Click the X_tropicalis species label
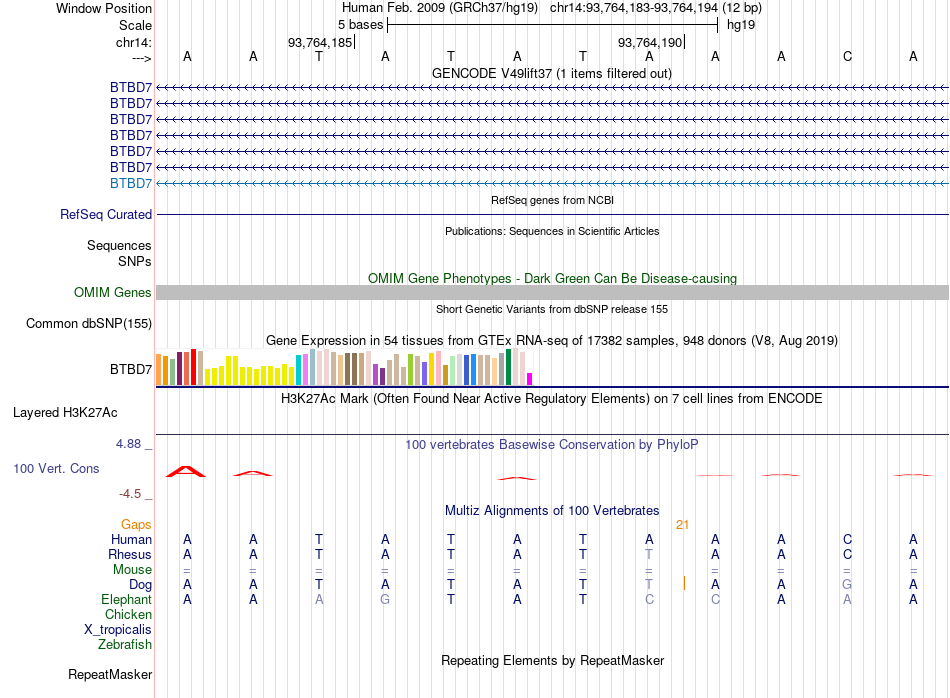The width and height of the screenshot is (950, 698). click(x=118, y=630)
